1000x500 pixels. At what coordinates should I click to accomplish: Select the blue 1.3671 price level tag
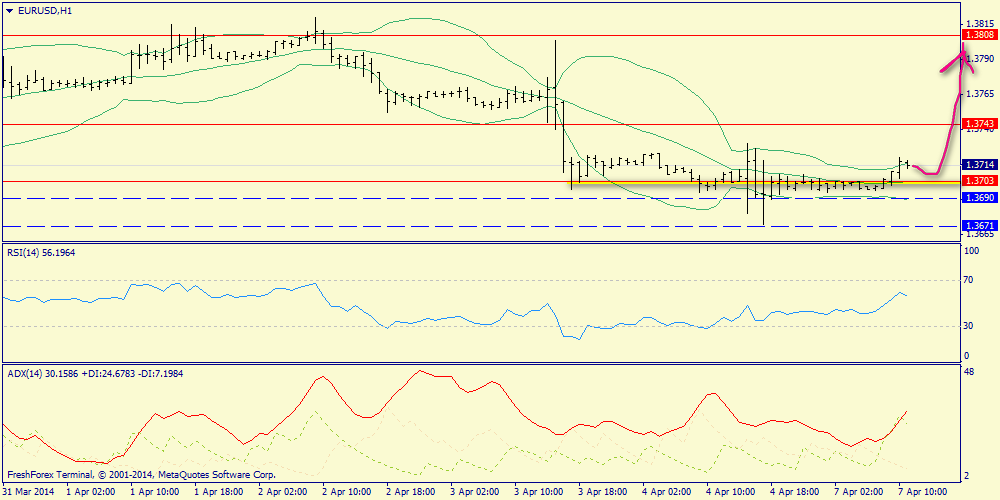pyautogui.click(x=979, y=226)
